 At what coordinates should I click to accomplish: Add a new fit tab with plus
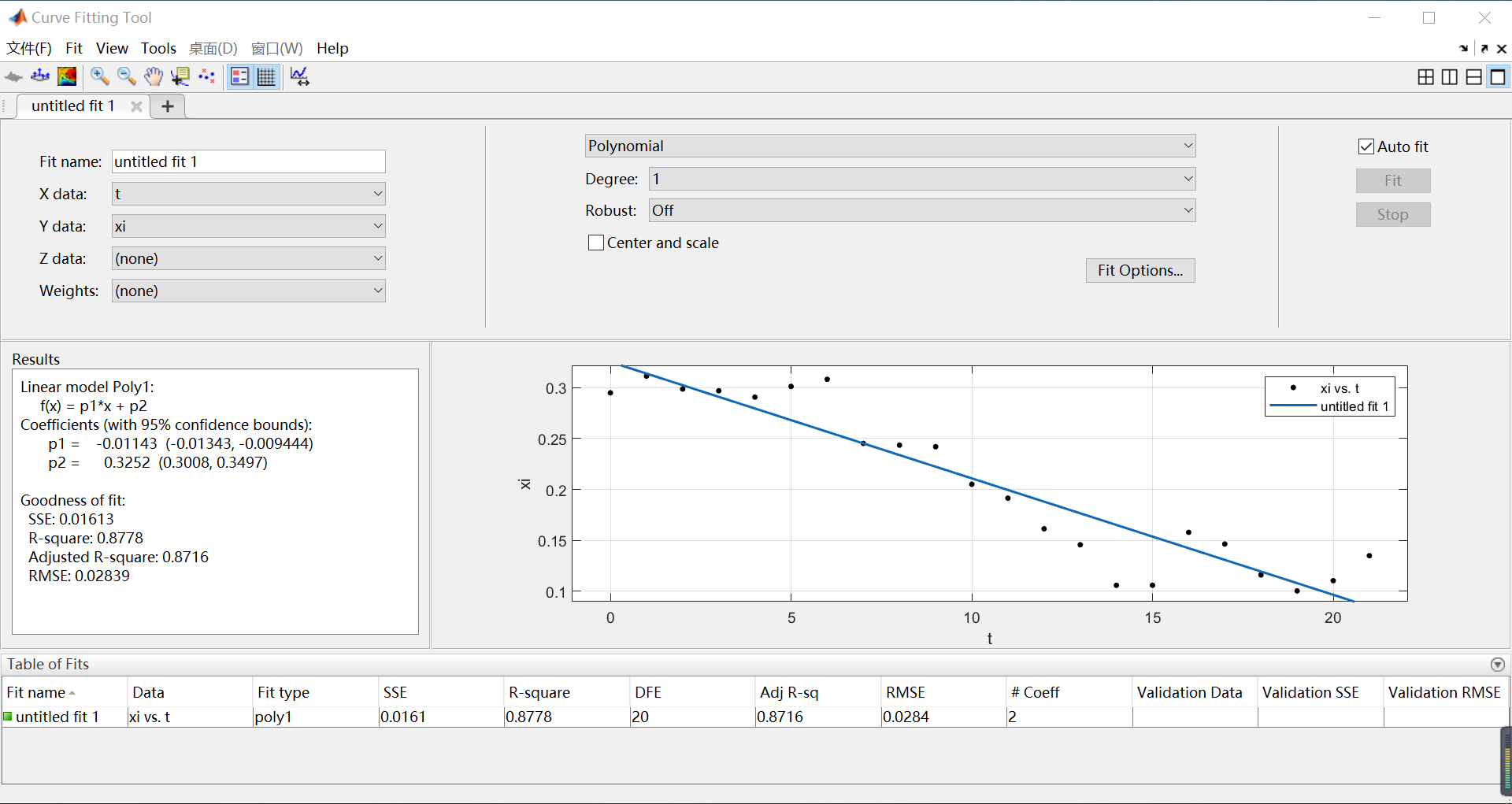[x=168, y=106]
